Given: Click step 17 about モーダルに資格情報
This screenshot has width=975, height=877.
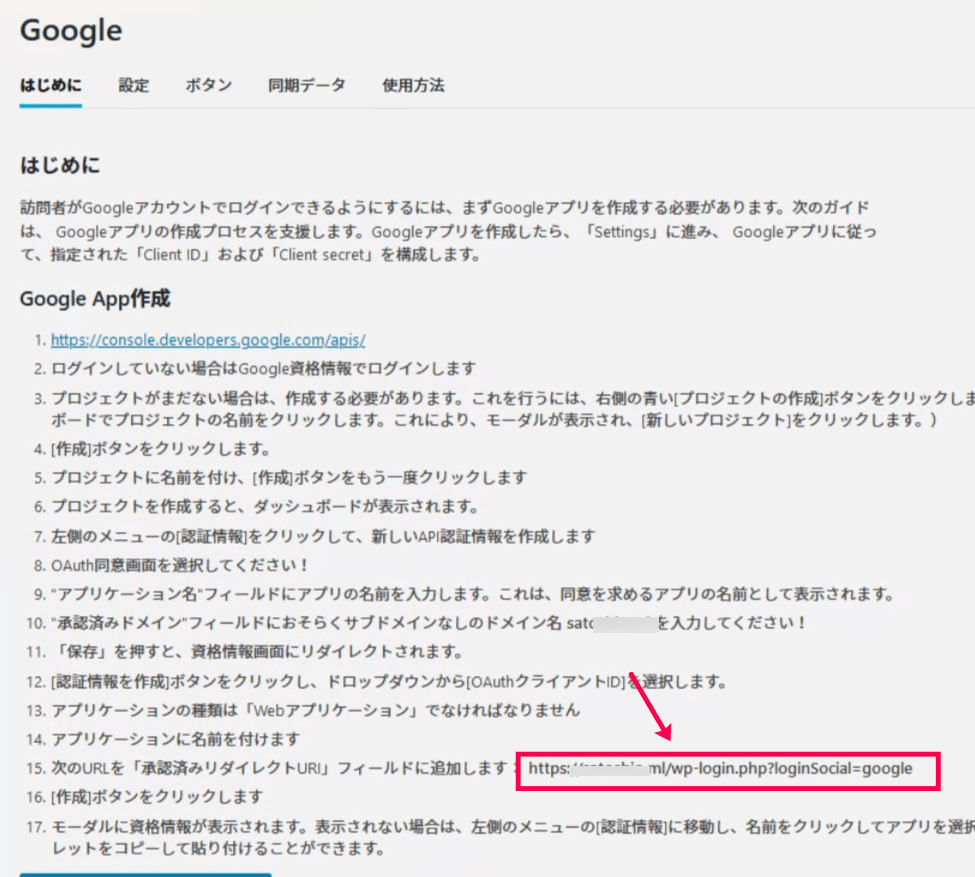Looking at the screenshot, I should pos(513,837).
